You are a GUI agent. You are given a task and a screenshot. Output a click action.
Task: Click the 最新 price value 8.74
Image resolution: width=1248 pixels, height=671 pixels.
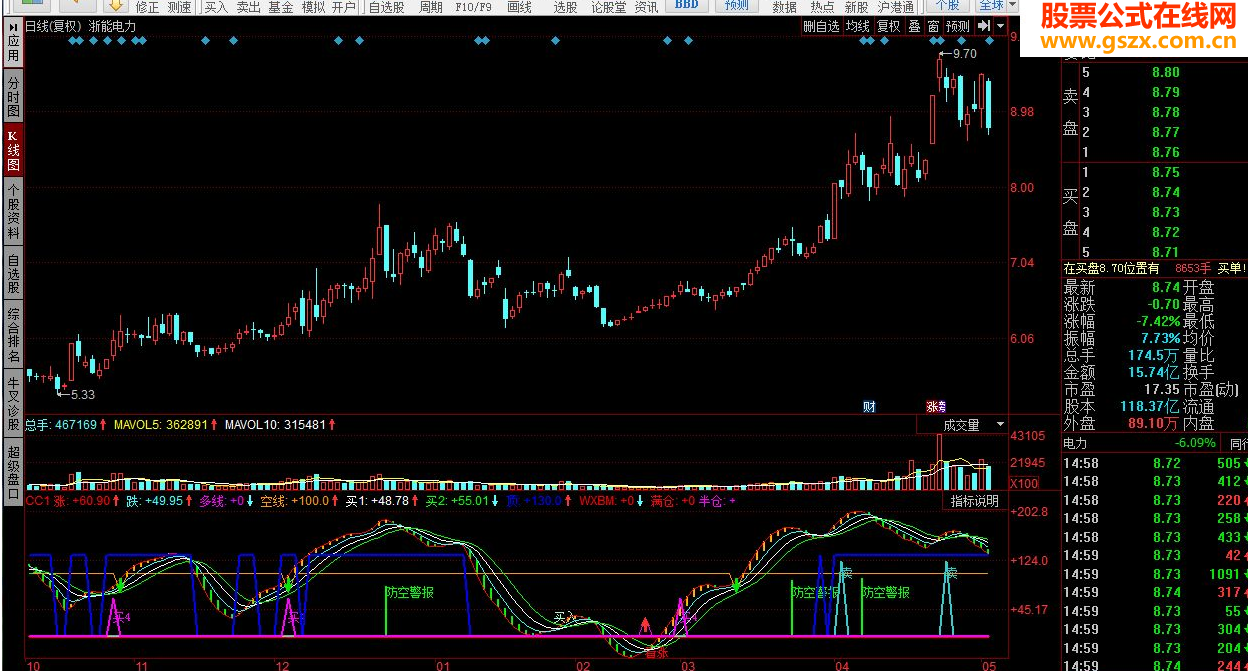pos(1166,287)
